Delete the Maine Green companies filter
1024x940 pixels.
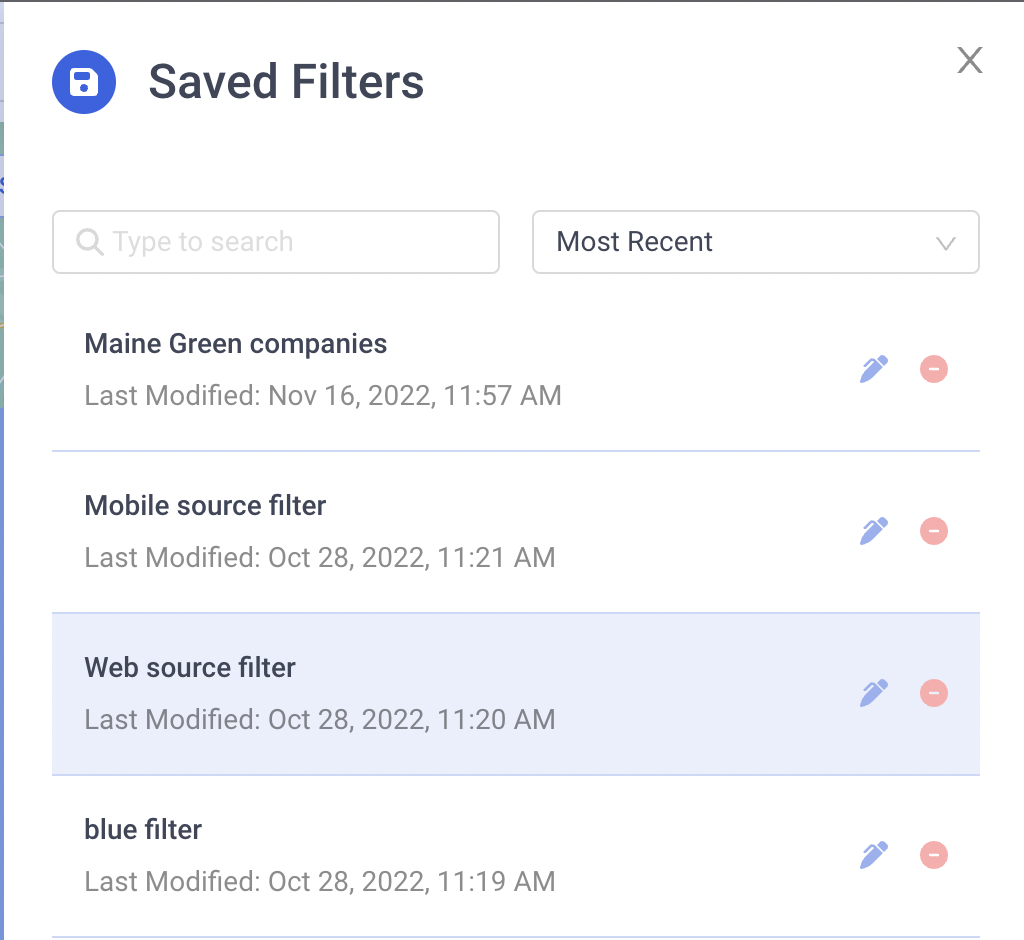pos(934,369)
